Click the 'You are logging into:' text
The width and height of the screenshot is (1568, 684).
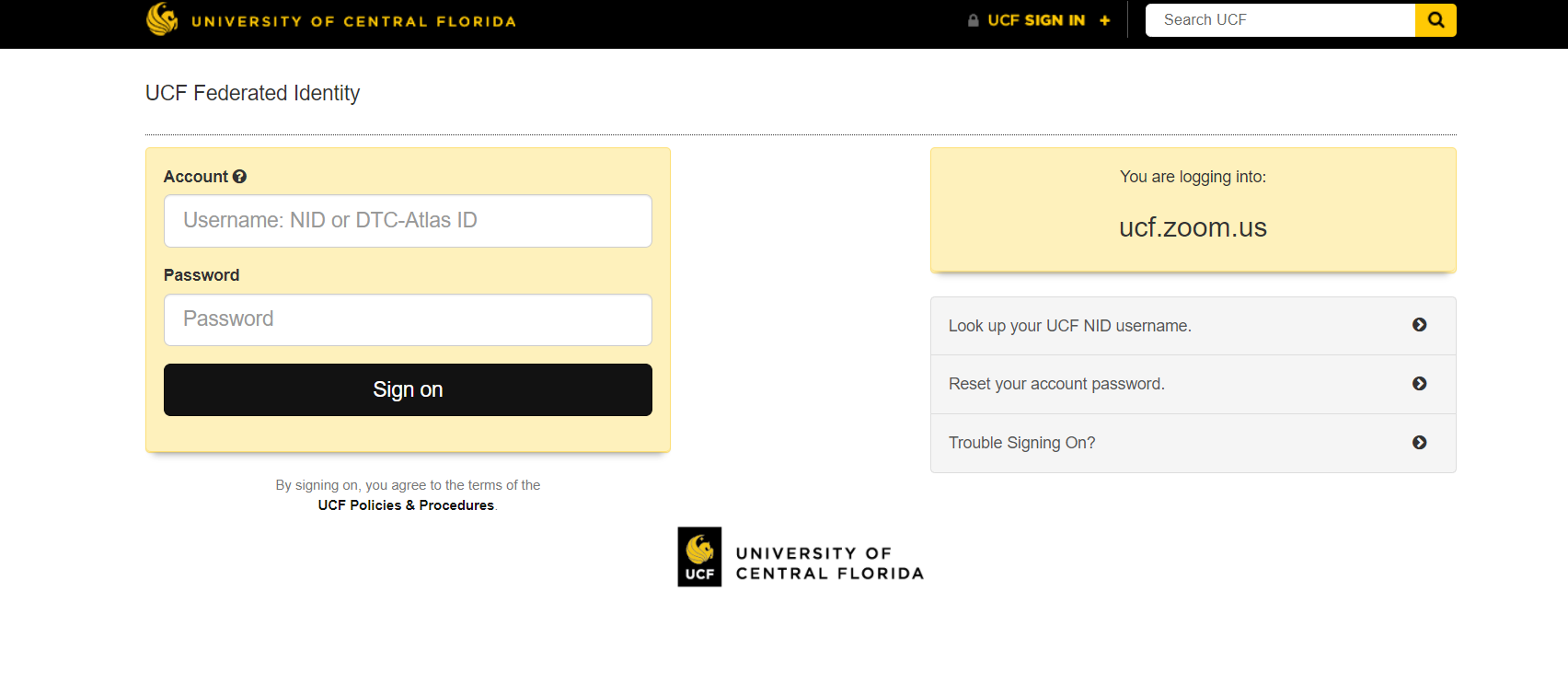click(1193, 177)
